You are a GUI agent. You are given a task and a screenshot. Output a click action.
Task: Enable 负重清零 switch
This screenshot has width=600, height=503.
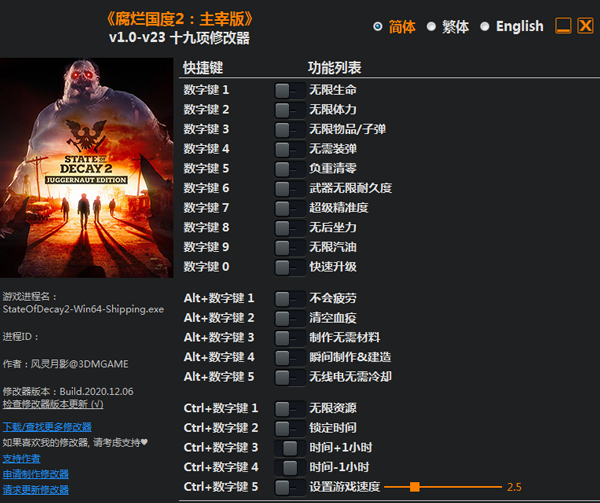click(x=290, y=169)
